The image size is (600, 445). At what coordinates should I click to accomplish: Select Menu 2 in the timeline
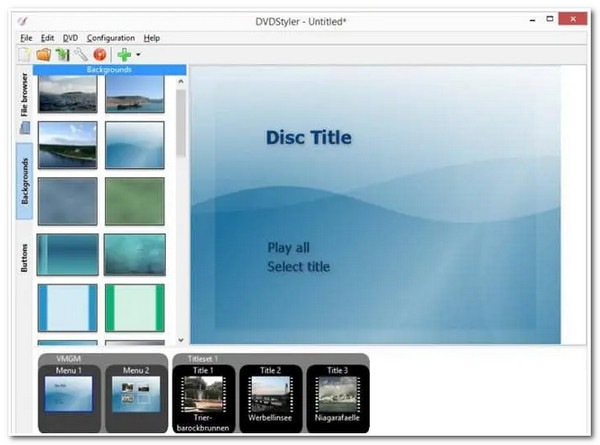(136, 398)
